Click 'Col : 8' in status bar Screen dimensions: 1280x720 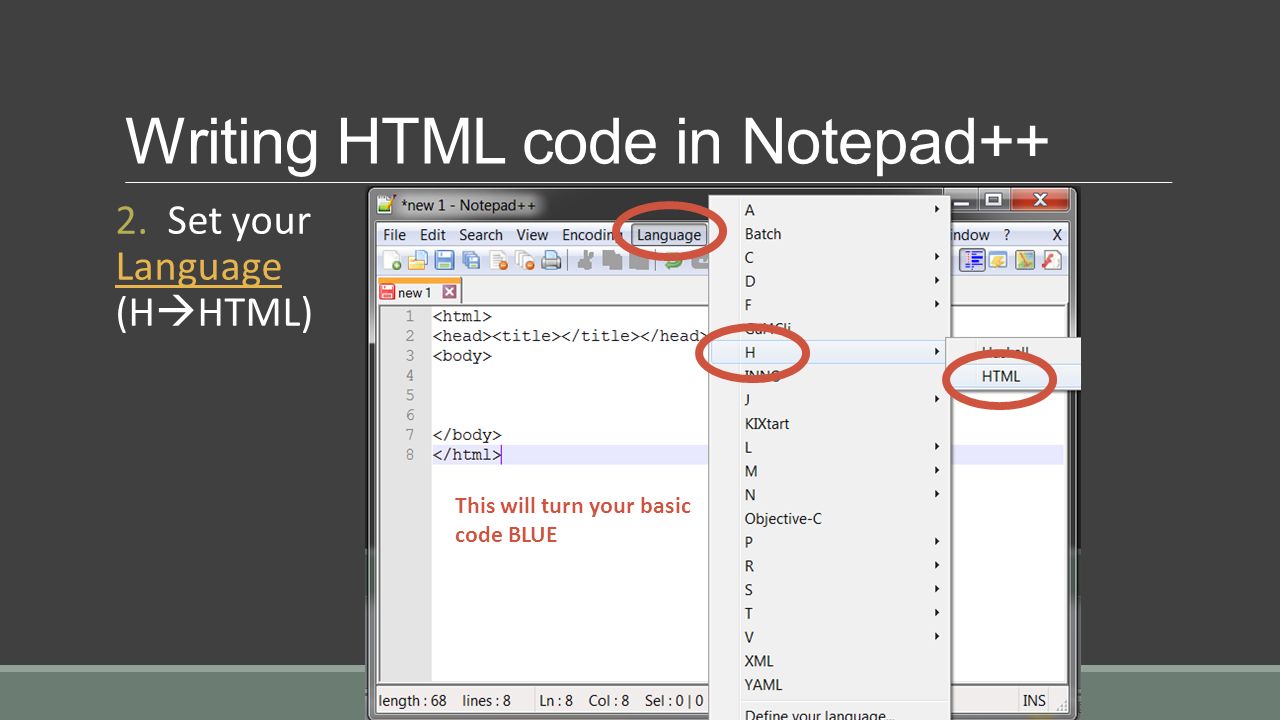609,701
